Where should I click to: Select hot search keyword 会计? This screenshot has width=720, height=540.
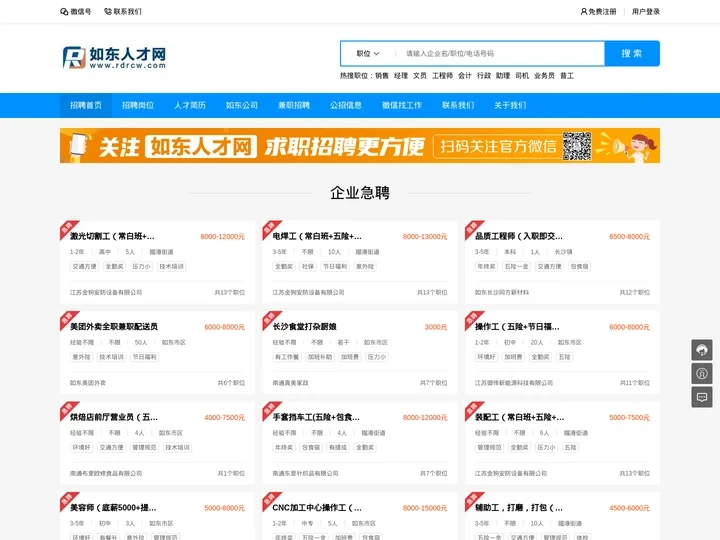[465, 76]
